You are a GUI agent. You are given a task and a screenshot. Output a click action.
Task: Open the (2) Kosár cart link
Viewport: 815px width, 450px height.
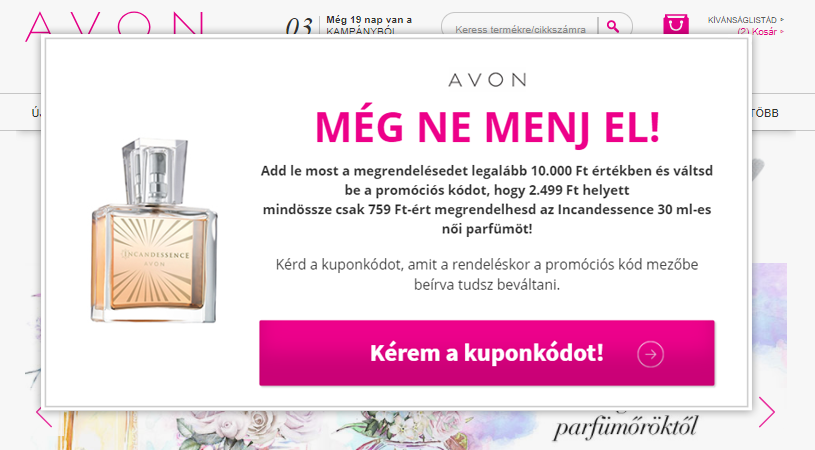pos(757,32)
